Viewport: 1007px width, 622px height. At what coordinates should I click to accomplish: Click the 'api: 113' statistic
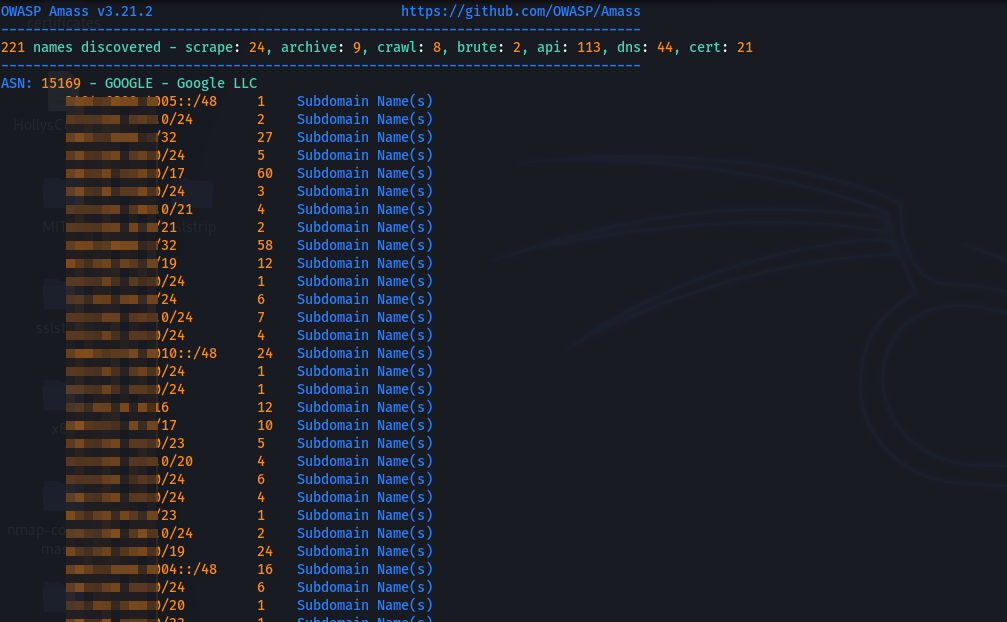tap(568, 47)
